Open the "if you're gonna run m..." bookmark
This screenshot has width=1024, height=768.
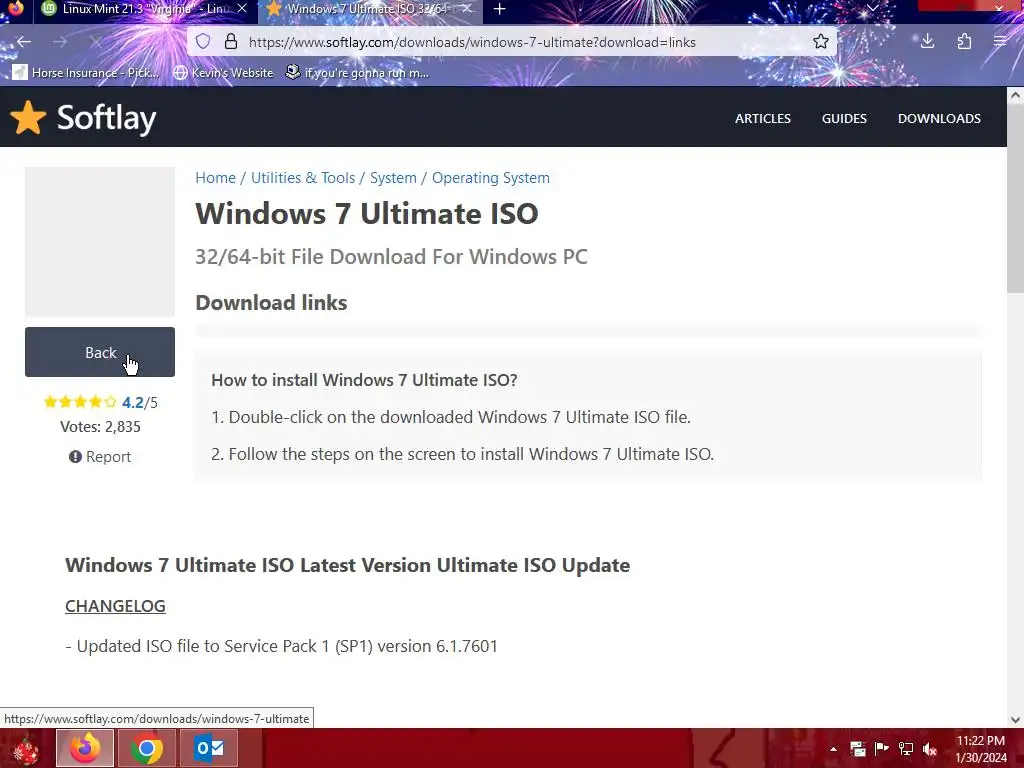[357, 72]
